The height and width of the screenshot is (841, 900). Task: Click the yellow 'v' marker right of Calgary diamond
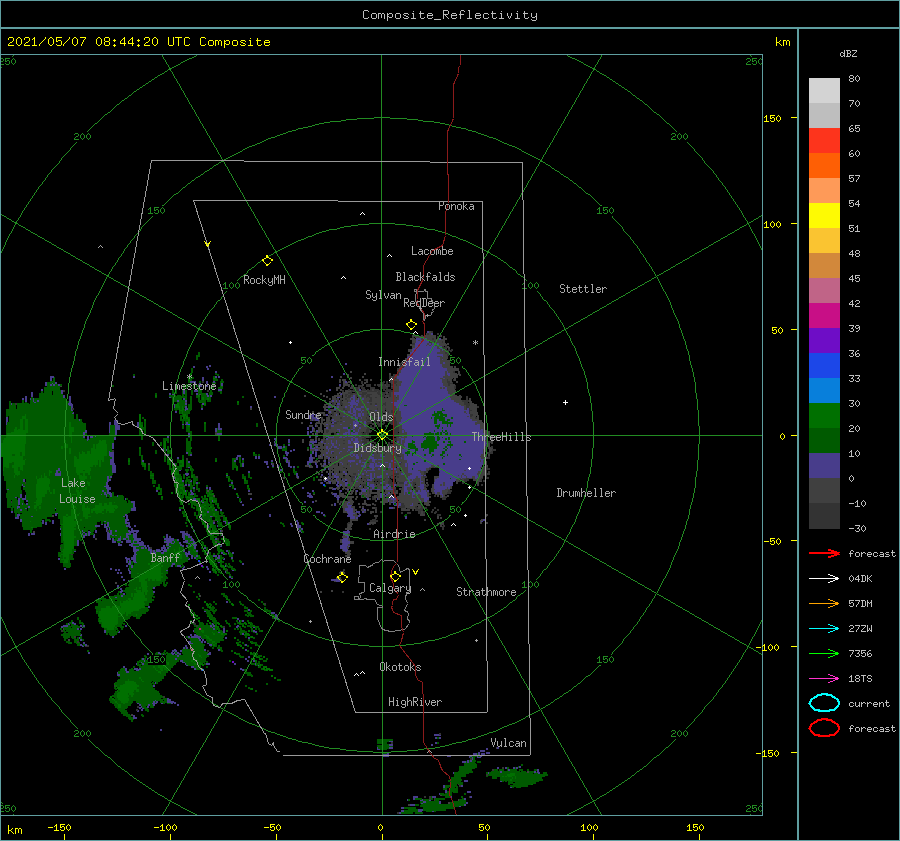pyautogui.click(x=416, y=572)
